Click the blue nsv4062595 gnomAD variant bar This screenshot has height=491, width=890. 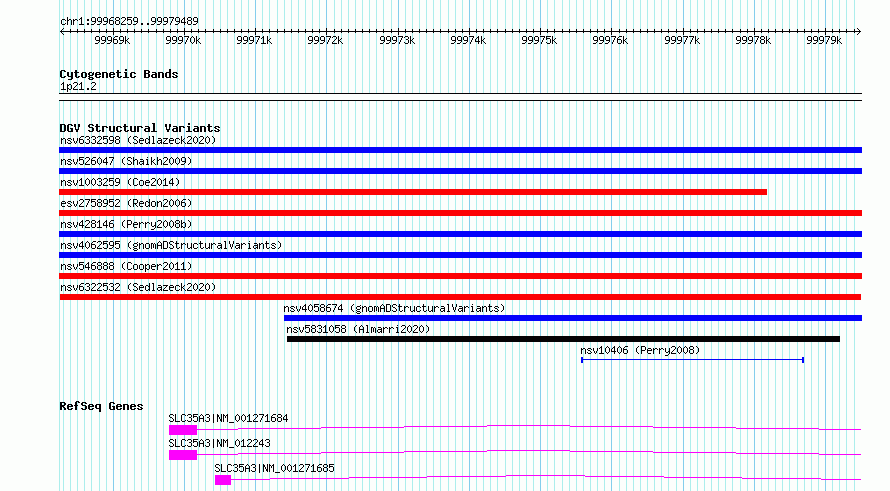(x=460, y=255)
